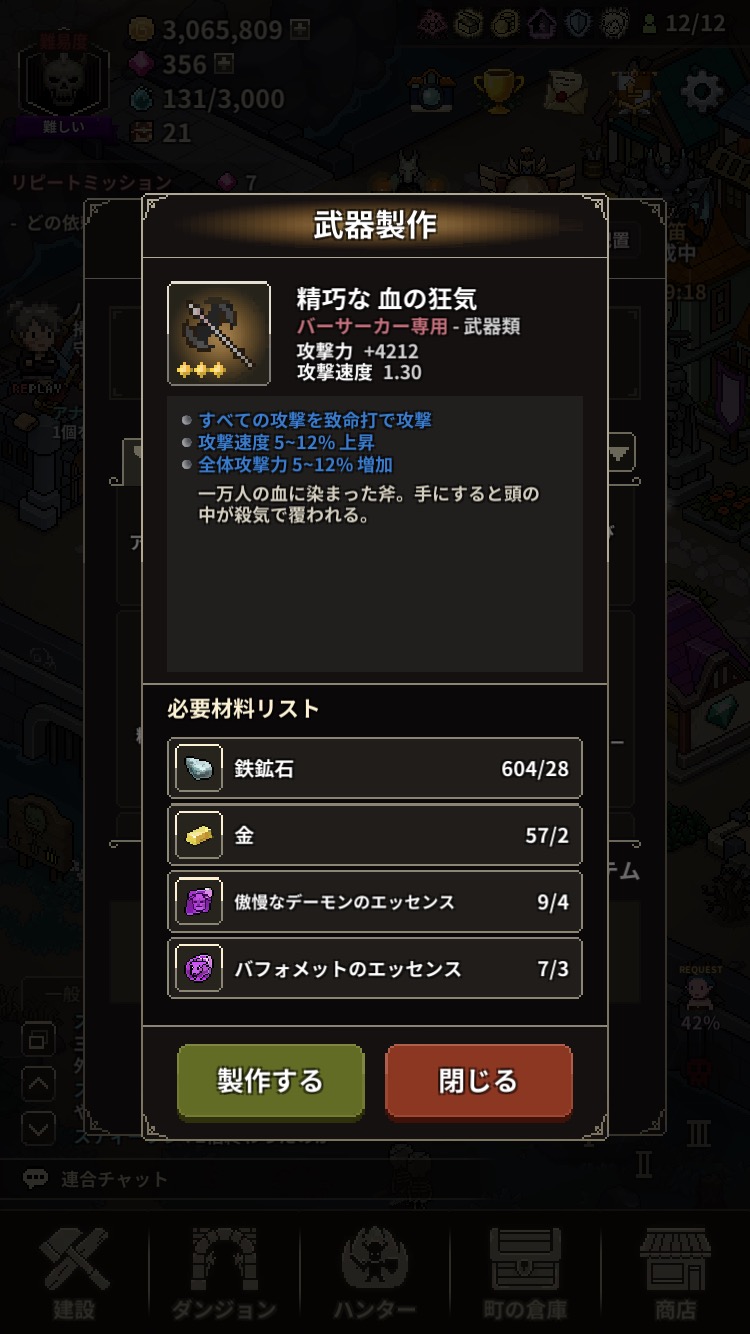
Task: Close the dialog with 閉じる button
Action: coord(478,1080)
